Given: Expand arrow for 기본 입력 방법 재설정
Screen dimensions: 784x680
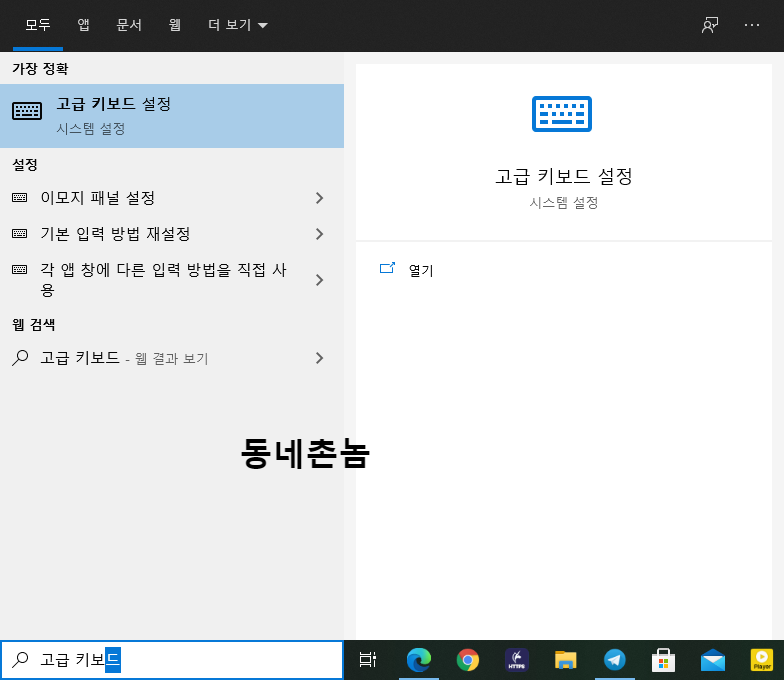Looking at the screenshot, I should pos(320,234).
